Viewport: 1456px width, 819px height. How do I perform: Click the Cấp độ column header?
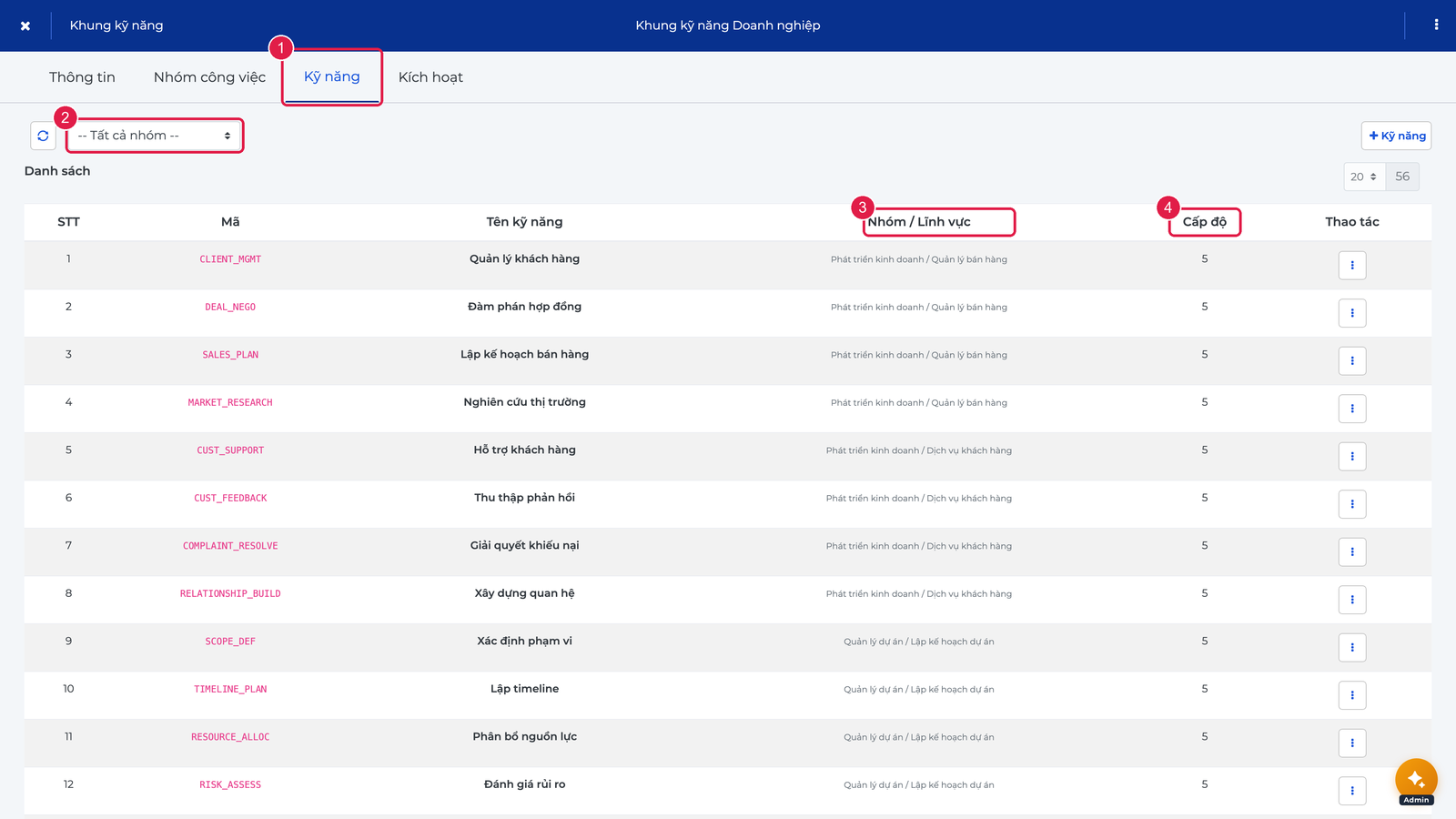1205,222
